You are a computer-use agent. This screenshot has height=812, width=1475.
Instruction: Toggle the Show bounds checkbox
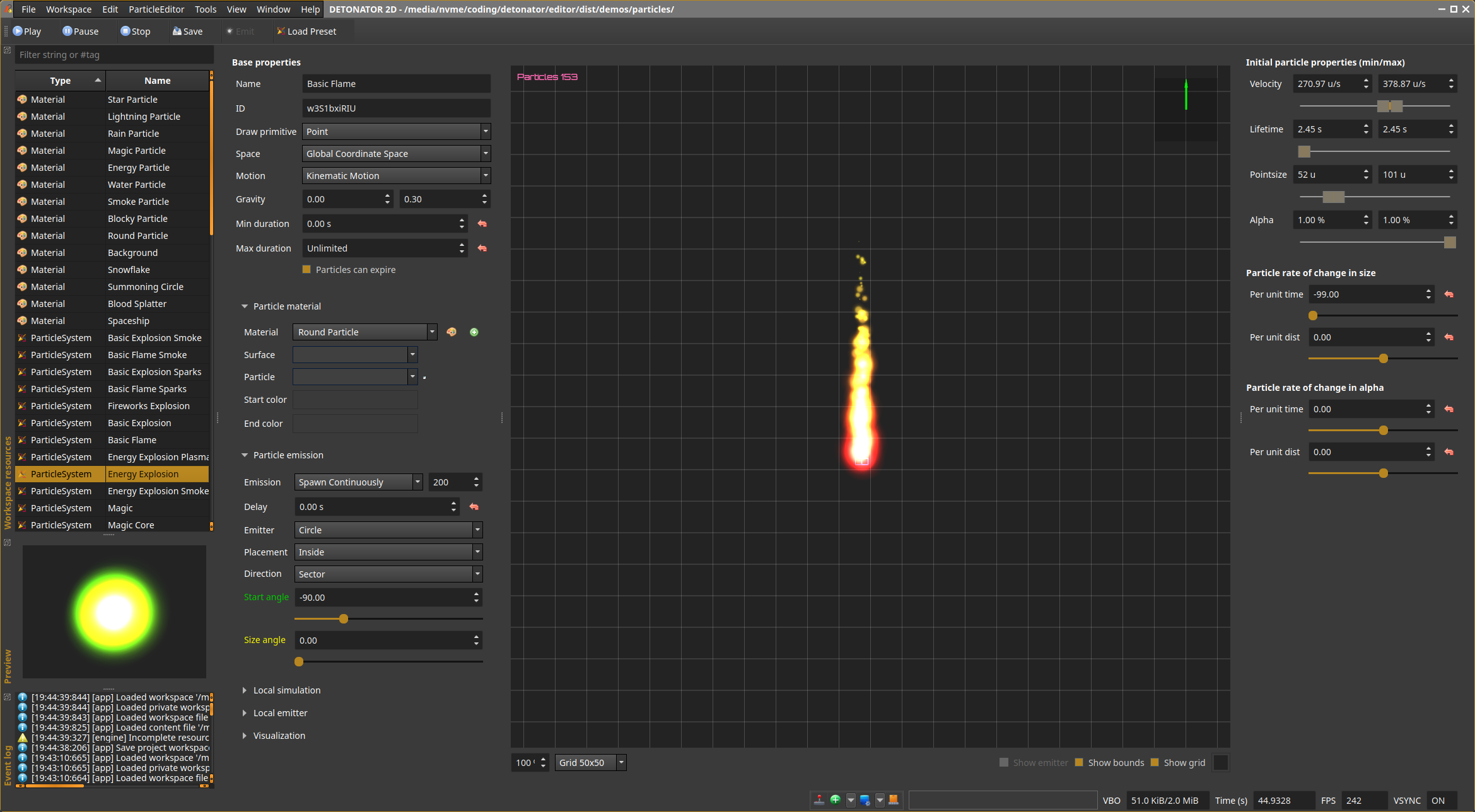point(1079,763)
